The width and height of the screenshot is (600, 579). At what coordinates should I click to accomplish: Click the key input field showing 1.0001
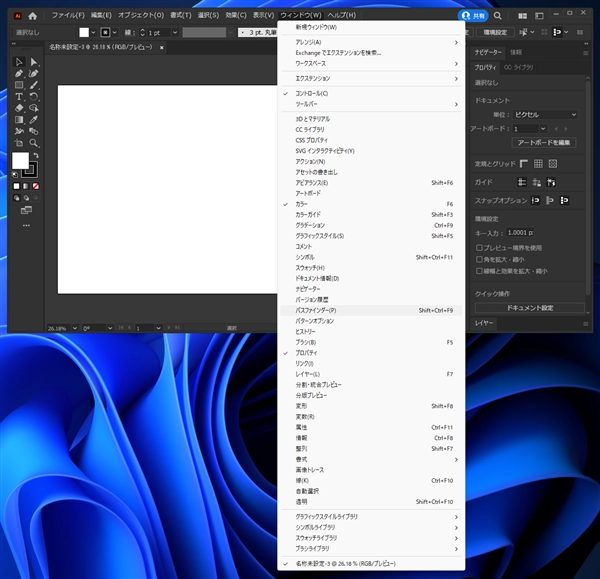[520, 233]
